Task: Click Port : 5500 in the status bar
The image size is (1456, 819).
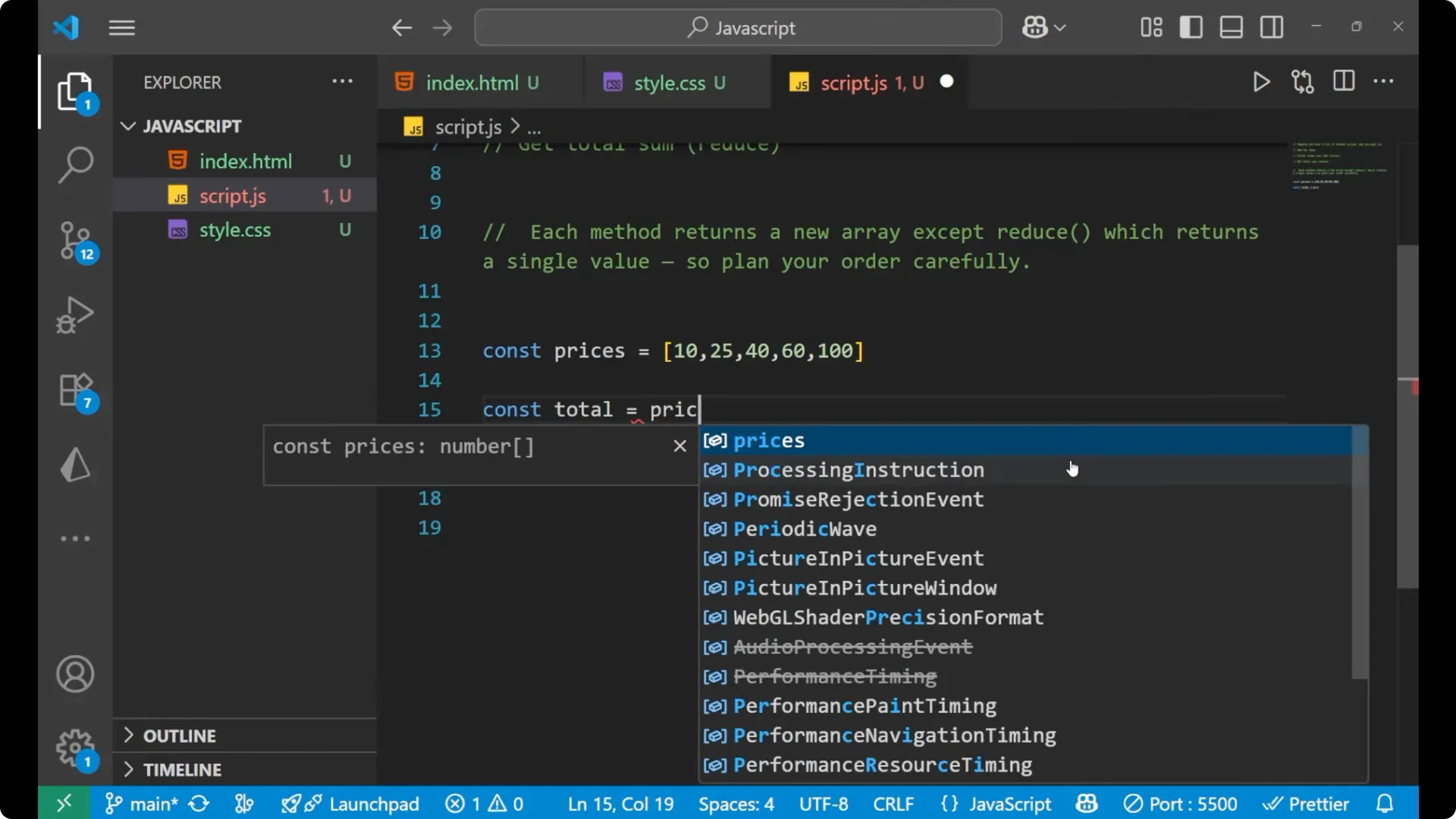Action: [1180, 803]
